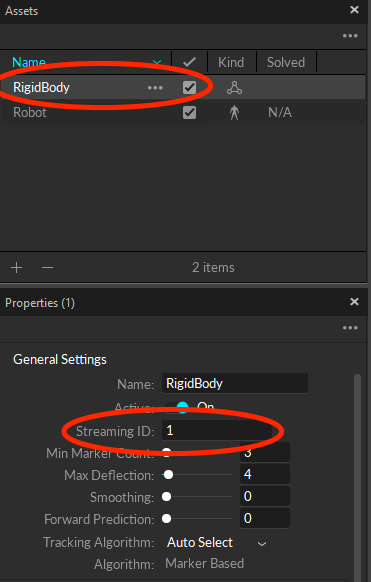Remove asset with the minus icon
This screenshot has width=371, height=582.
[x=47, y=267]
